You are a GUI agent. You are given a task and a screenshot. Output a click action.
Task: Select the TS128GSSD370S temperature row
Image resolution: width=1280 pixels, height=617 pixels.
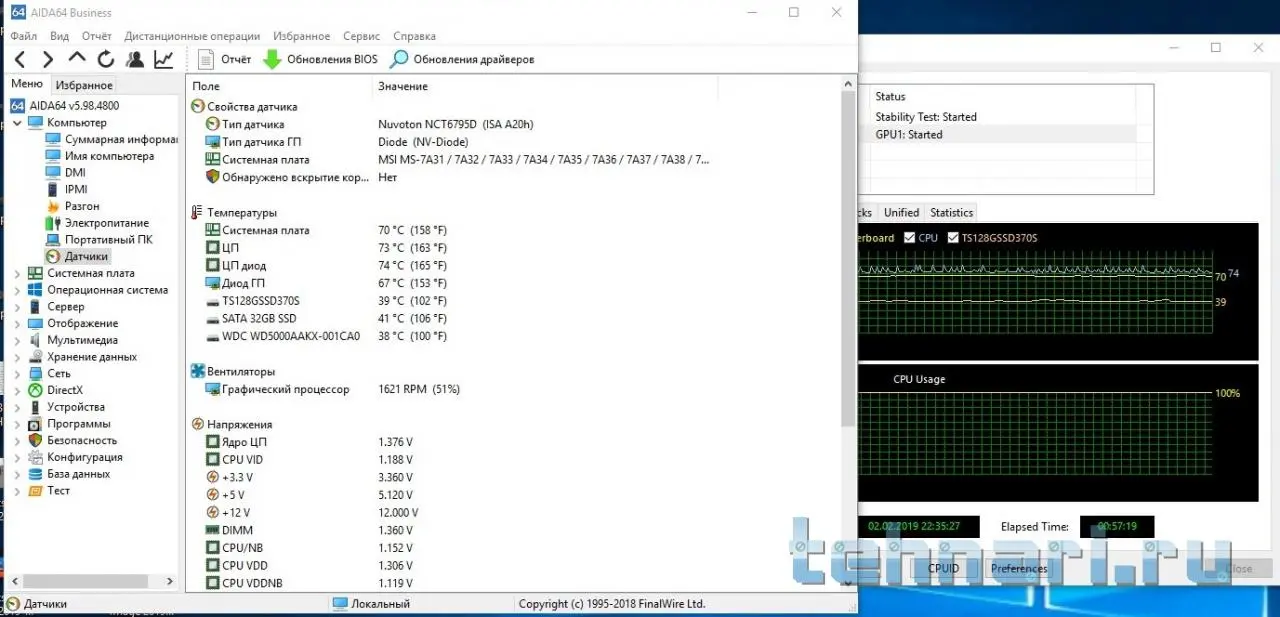point(513,300)
